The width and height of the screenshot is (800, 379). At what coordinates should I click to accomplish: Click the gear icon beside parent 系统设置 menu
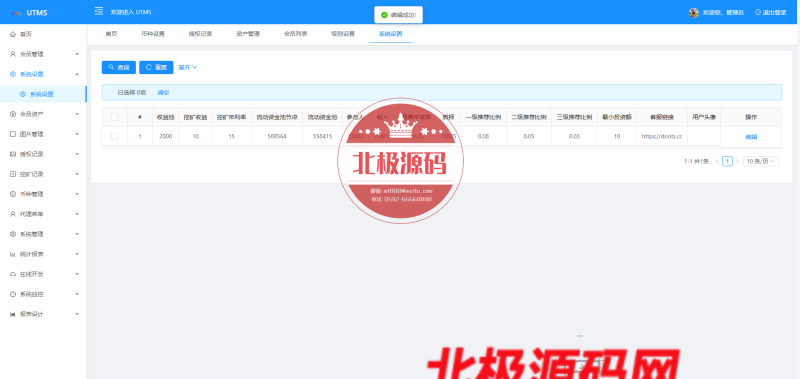(13, 74)
